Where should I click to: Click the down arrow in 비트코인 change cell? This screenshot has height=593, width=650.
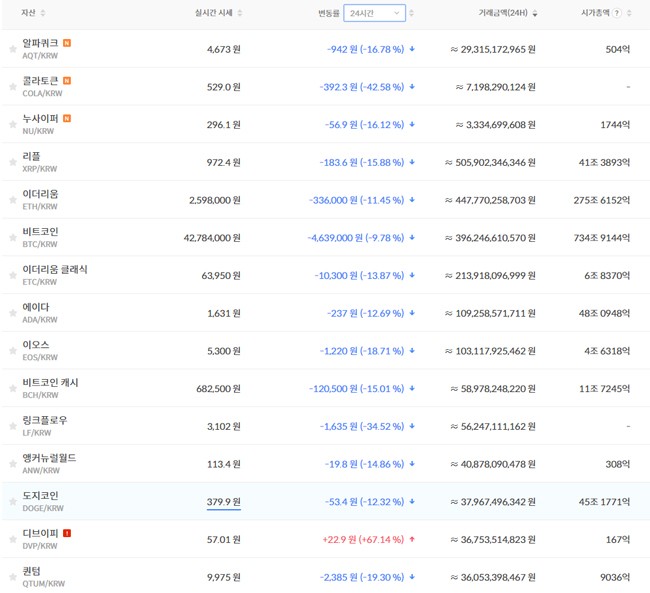coord(412,238)
